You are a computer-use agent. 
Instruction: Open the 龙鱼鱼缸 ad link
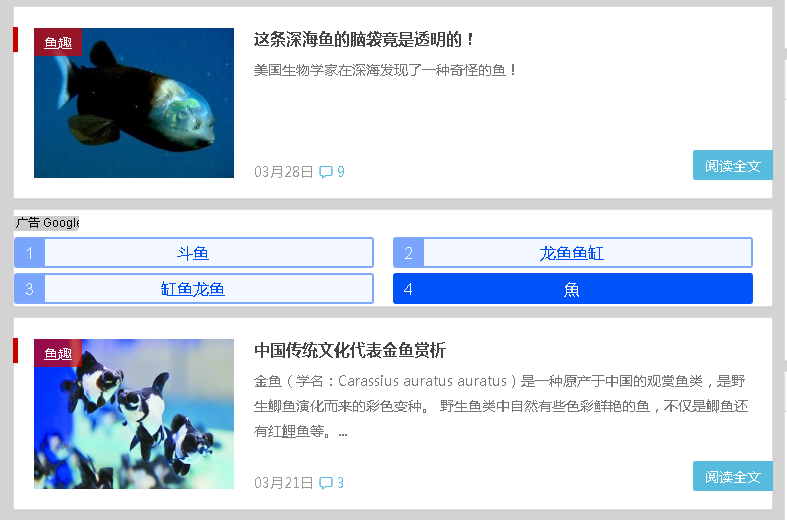(x=572, y=253)
